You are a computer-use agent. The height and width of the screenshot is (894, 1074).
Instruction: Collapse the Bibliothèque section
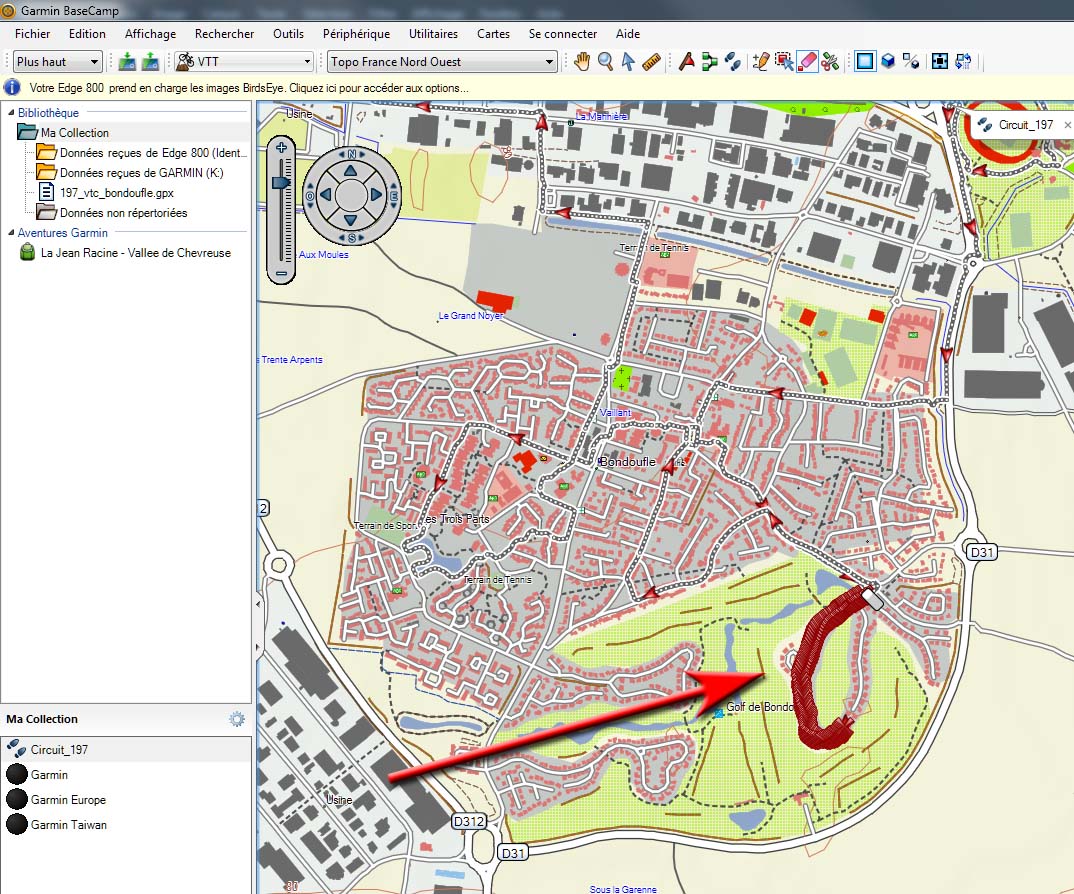point(11,112)
